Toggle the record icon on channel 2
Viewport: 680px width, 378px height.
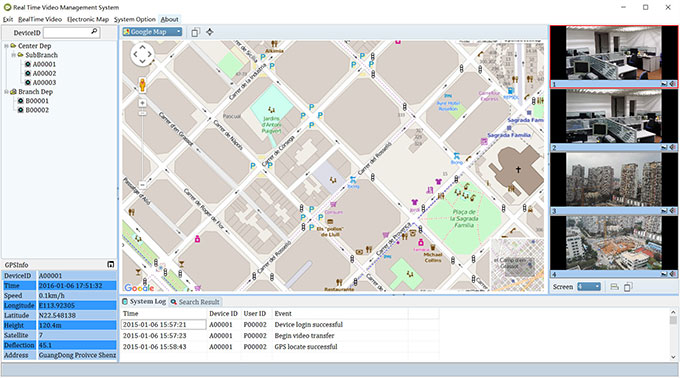(x=664, y=148)
